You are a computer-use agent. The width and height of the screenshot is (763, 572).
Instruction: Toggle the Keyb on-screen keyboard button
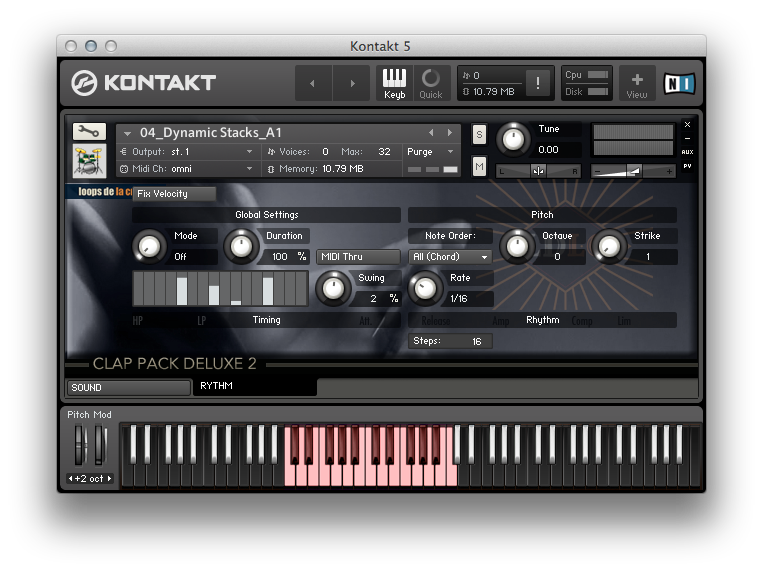[394, 84]
